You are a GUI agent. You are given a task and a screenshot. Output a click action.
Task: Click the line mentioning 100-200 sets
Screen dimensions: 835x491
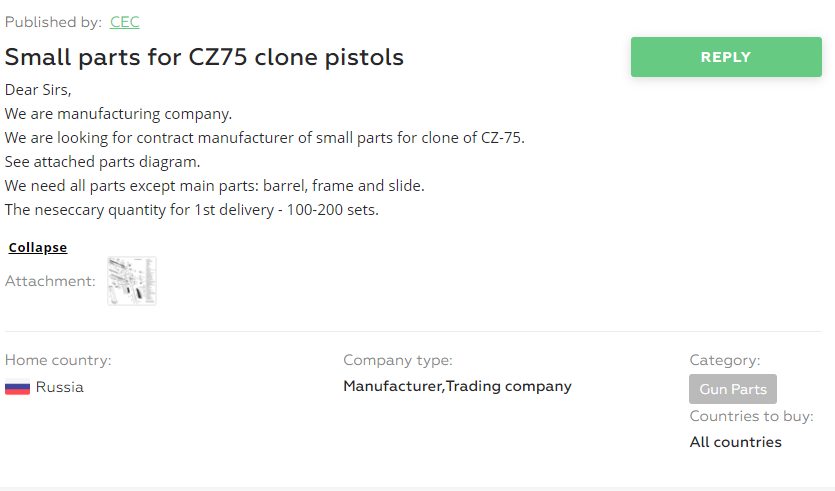point(192,210)
